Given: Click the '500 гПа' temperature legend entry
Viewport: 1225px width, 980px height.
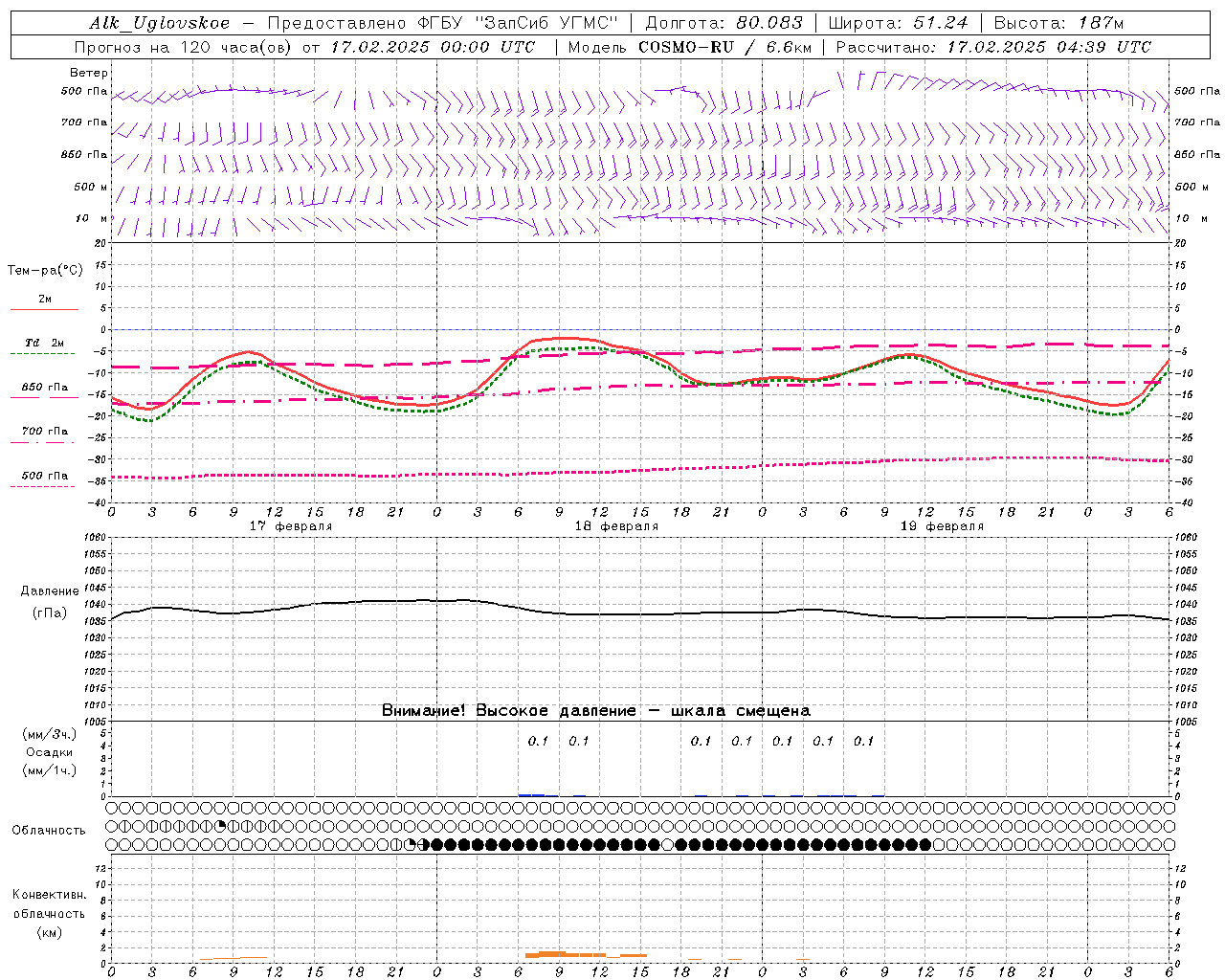Looking at the screenshot, I should pos(45,476).
